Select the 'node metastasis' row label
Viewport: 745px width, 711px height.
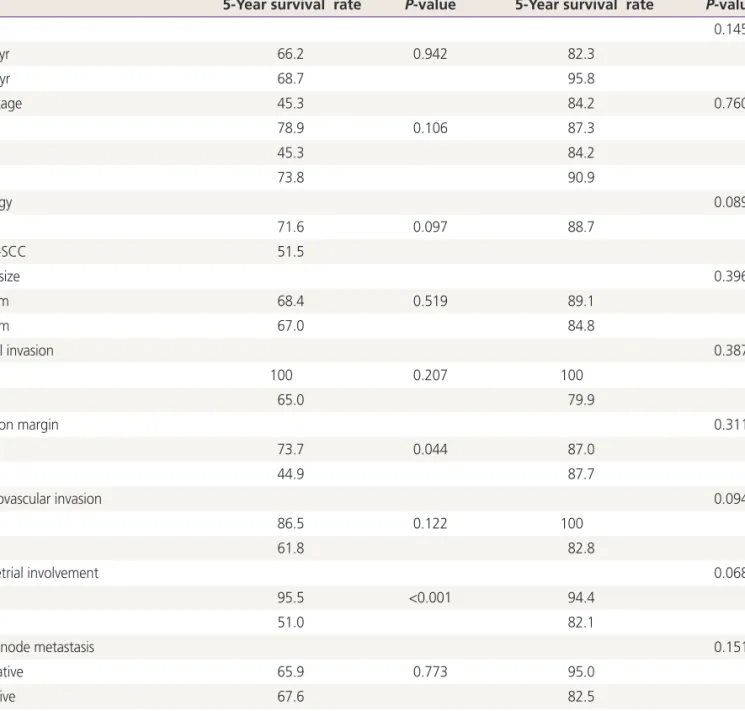click(x=47, y=647)
